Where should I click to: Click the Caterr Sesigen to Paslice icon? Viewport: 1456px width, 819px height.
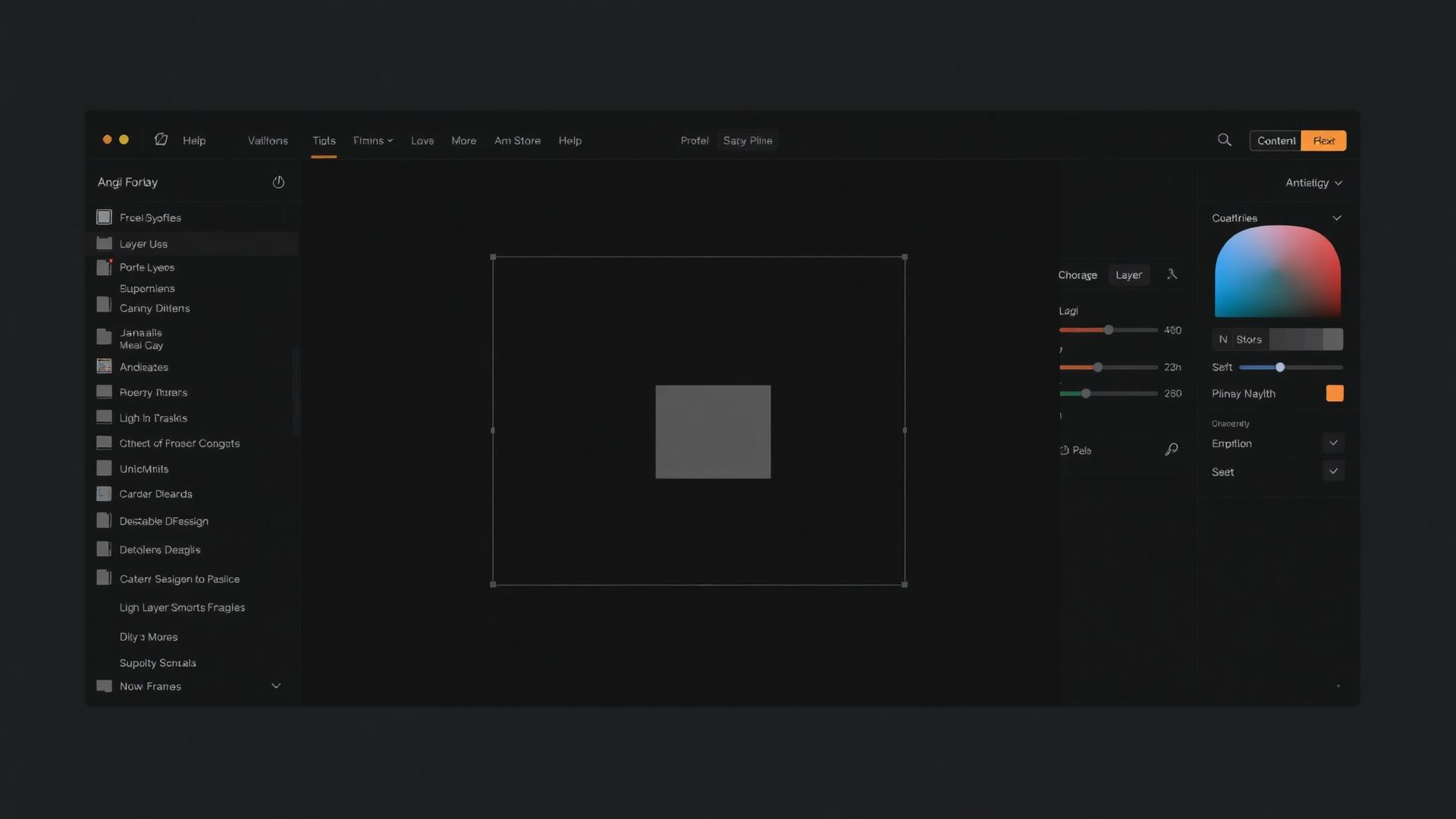point(104,578)
